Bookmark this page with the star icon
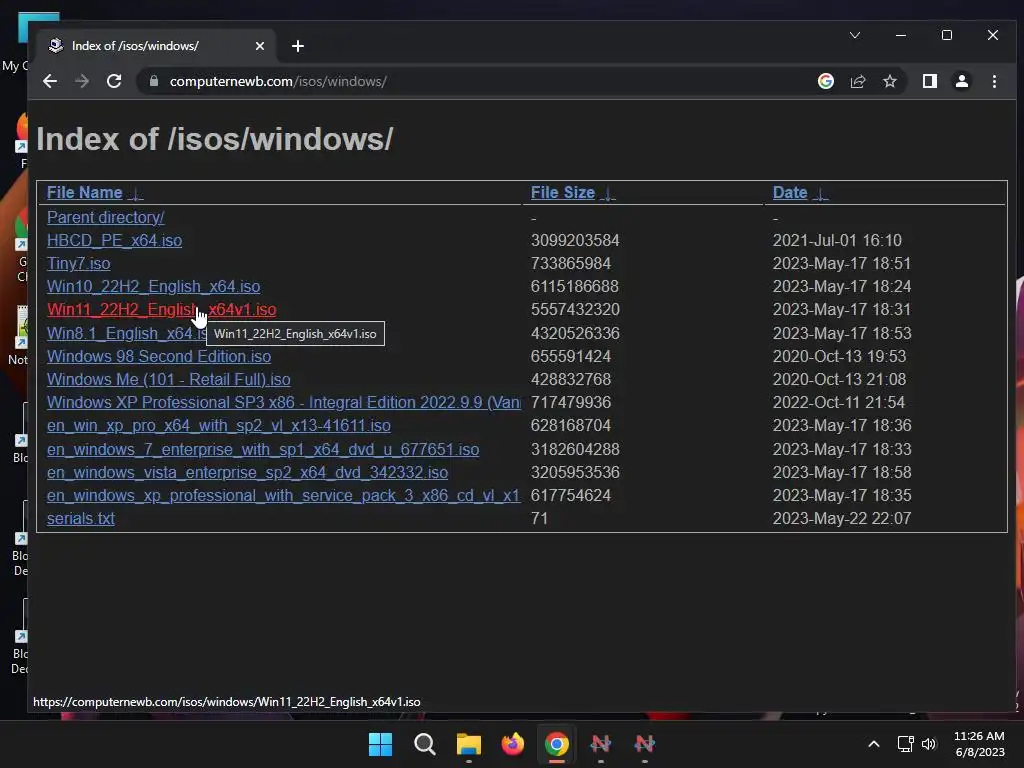Image resolution: width=1024 pixels, height=768 pixels. click(889, 81)
